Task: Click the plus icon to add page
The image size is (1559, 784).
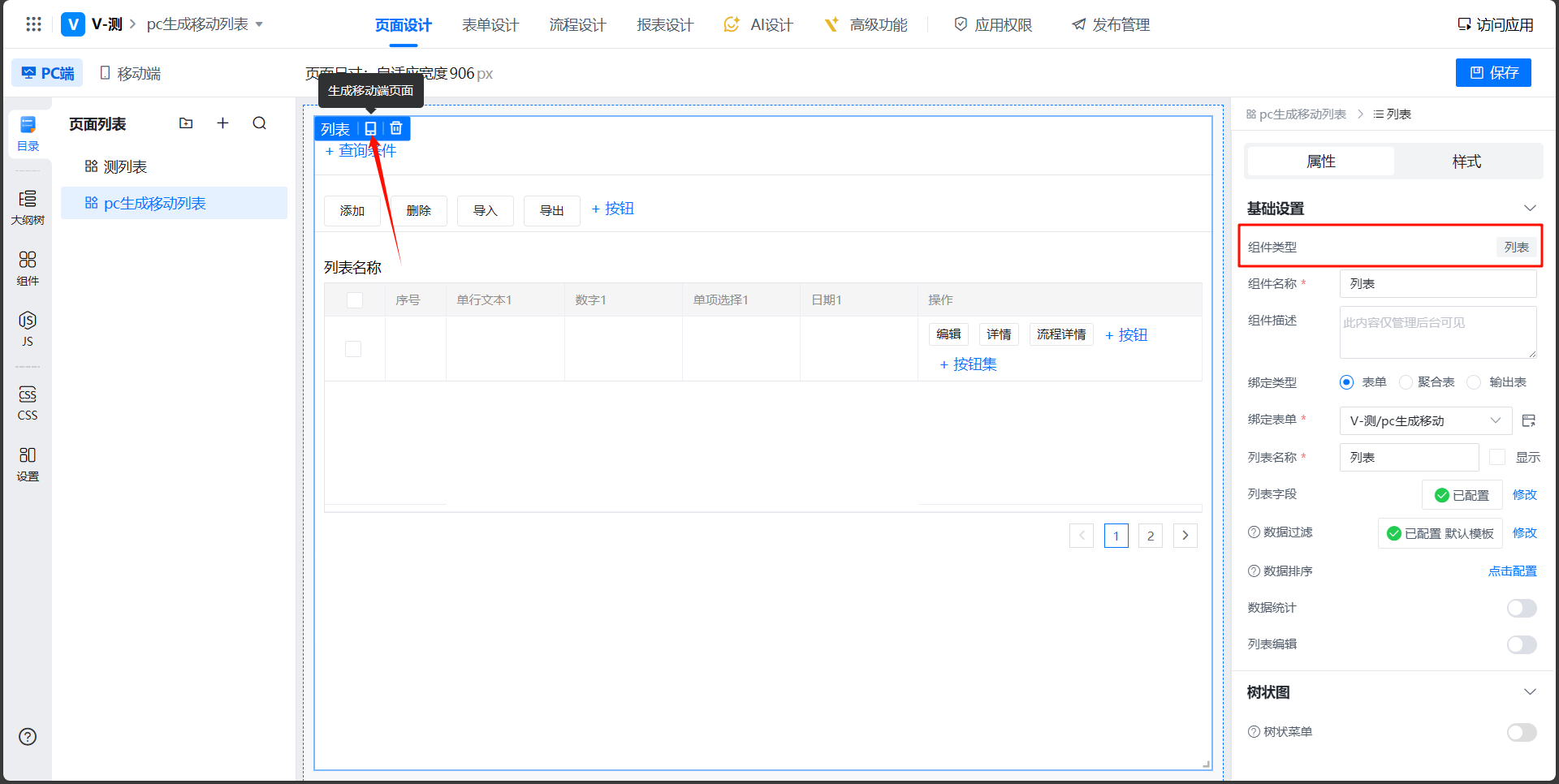Action: [222, 123]
